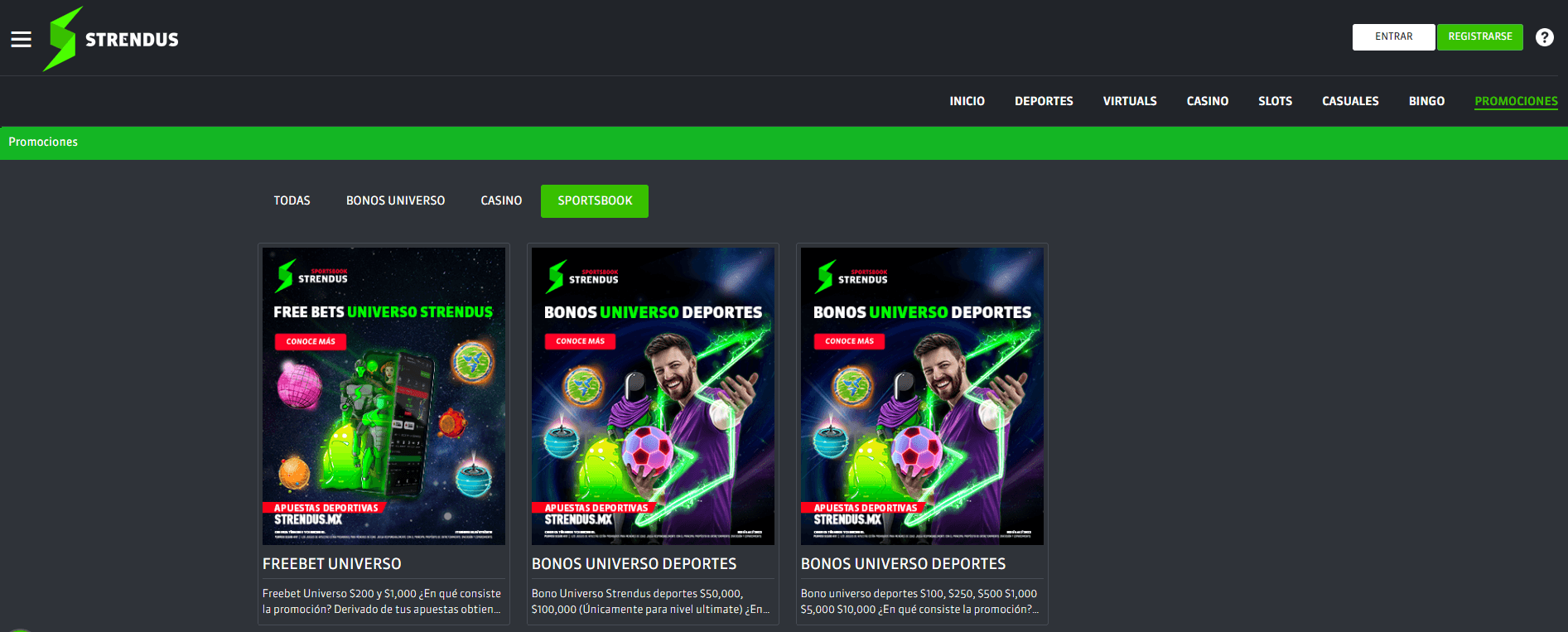Select the SPORTSBOOK filter tab
The image size is (1568, 632).
click(x=595, y=201)
